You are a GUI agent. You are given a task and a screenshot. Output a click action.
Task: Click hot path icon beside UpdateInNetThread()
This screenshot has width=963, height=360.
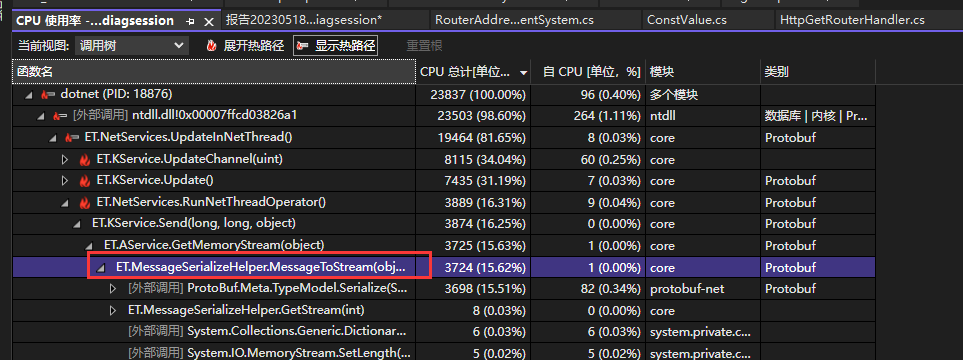coord(72,138)
